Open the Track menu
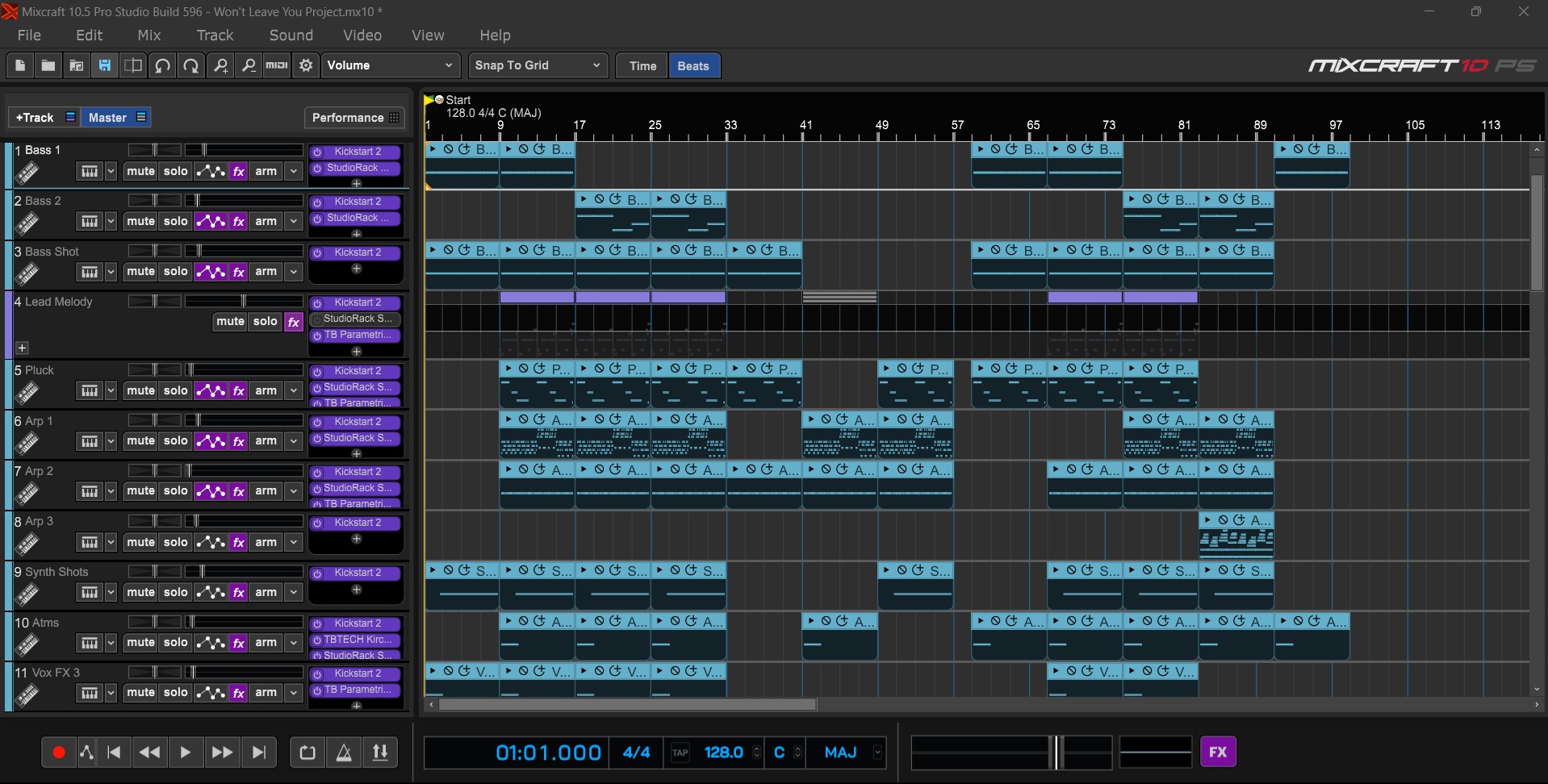Screen dimensions: 1548x784 click(x=215, y=35)
